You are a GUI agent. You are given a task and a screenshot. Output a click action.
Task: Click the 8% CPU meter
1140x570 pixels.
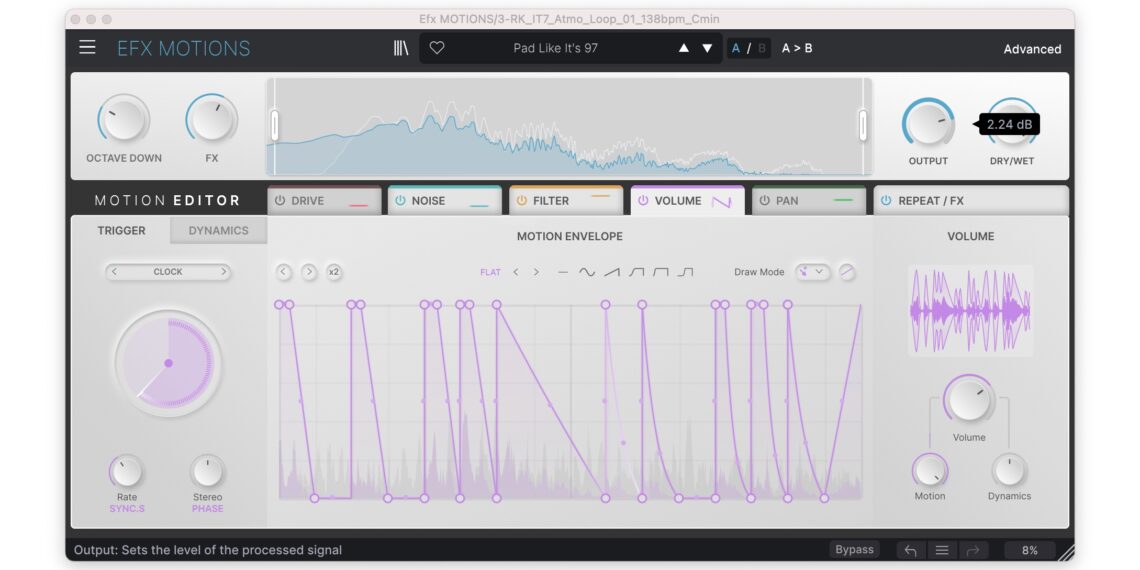1029,550
